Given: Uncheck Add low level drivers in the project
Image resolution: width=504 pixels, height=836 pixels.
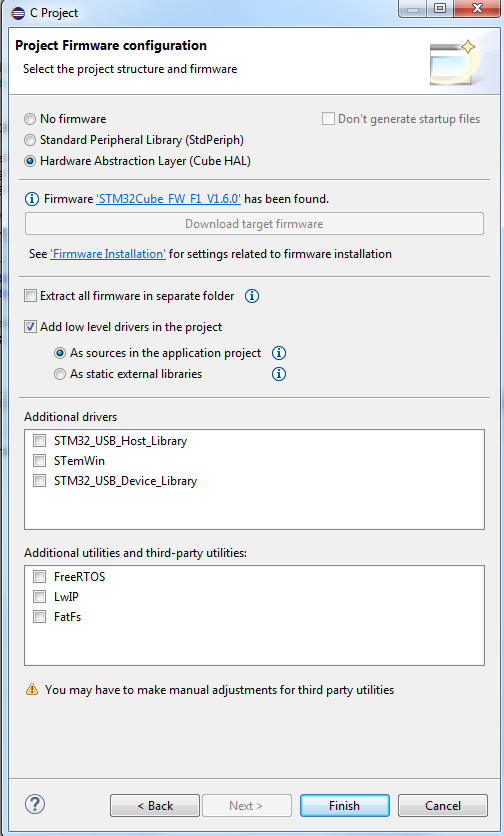Looking at the screenshot, I should (30, 327).
